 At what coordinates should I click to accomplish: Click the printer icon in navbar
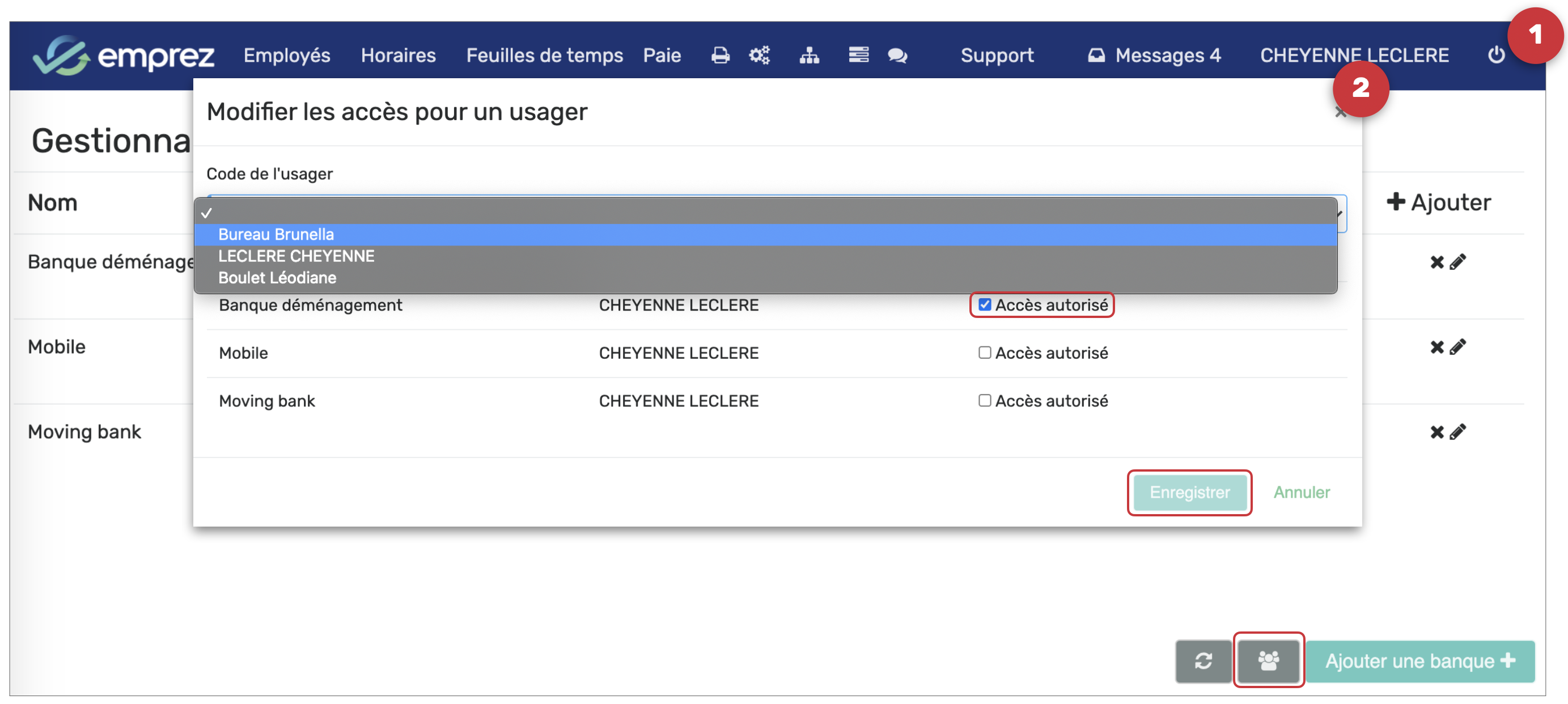(720, 56)
